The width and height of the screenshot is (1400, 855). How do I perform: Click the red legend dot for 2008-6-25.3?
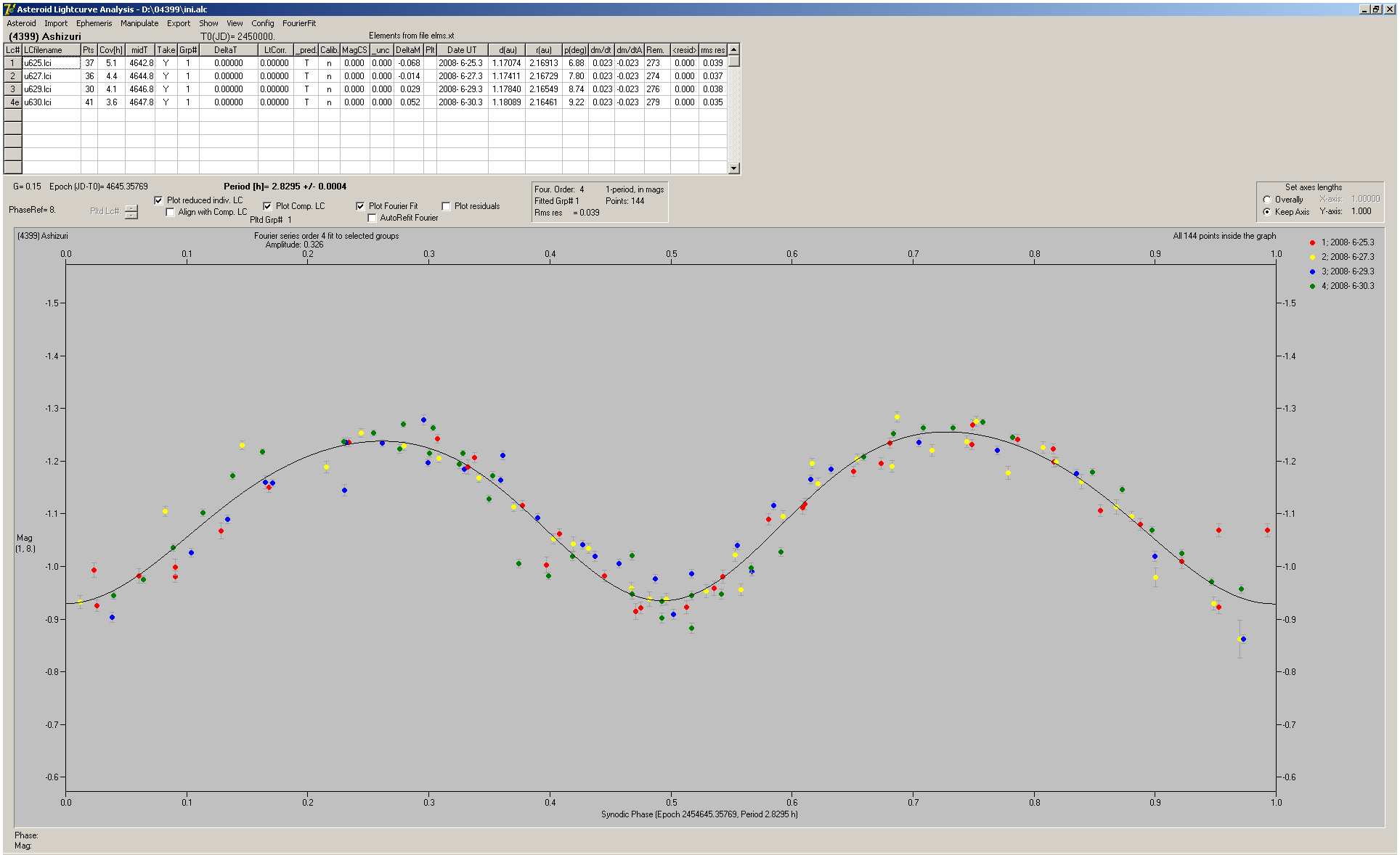click(x=1312, y=242)
